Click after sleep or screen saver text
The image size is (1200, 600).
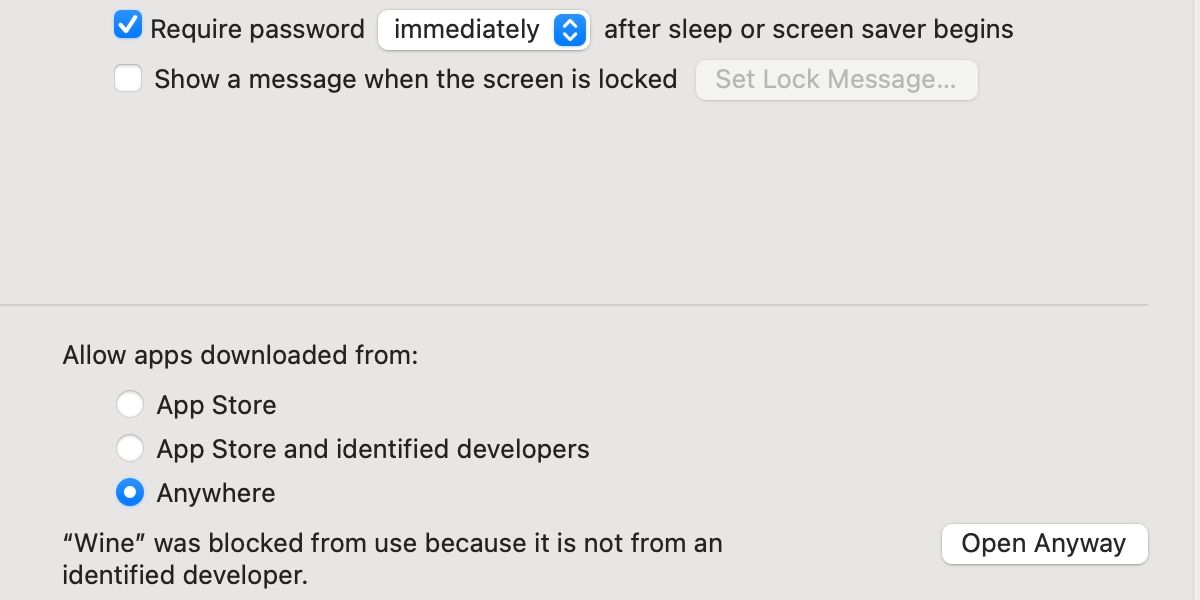click(810, 29)
